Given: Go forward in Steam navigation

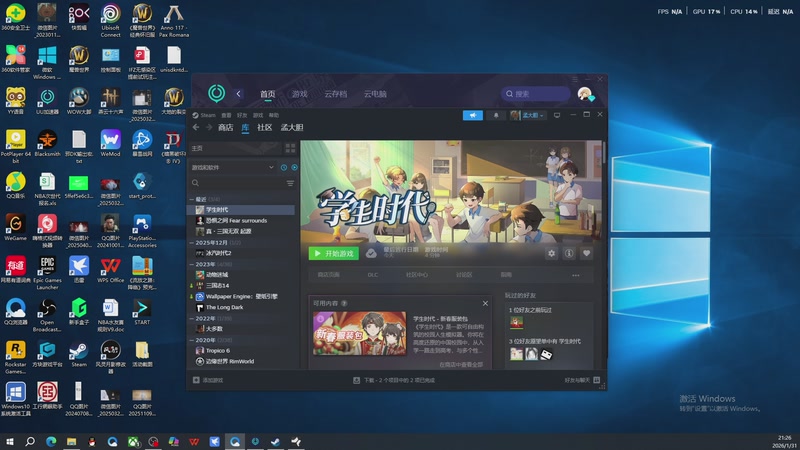Looking at the screenshot, I should [x=209, y=127].
